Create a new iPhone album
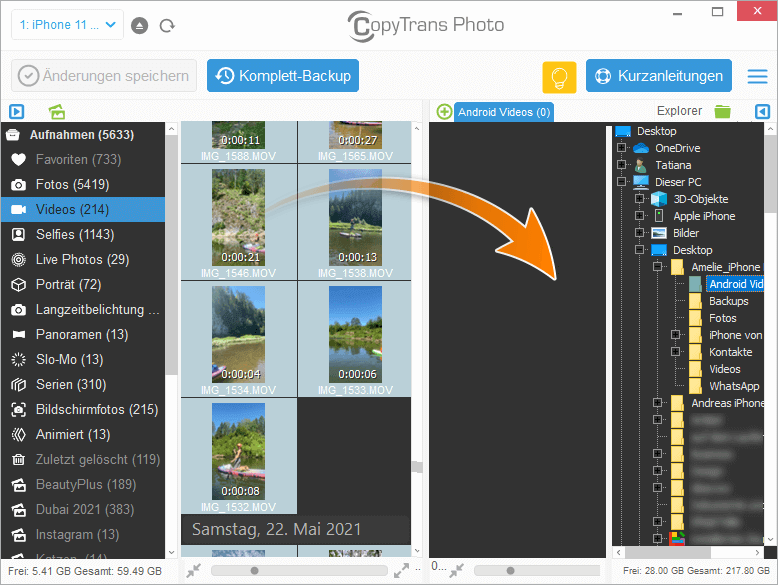This screenshot has width=778, height=585. click(x=57, y=112)
